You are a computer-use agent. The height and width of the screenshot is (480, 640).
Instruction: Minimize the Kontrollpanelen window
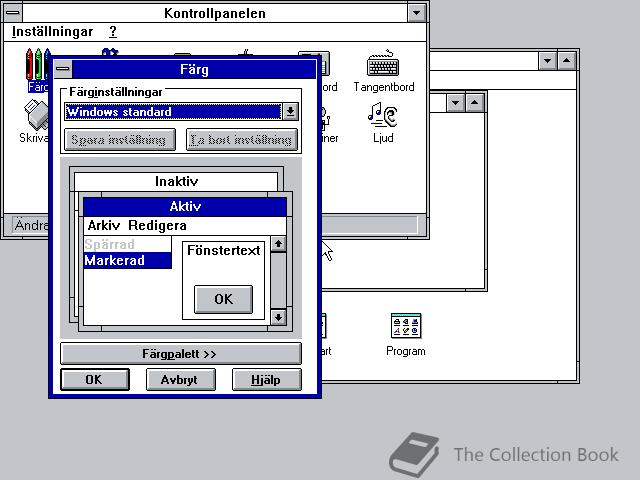point(416,13)
